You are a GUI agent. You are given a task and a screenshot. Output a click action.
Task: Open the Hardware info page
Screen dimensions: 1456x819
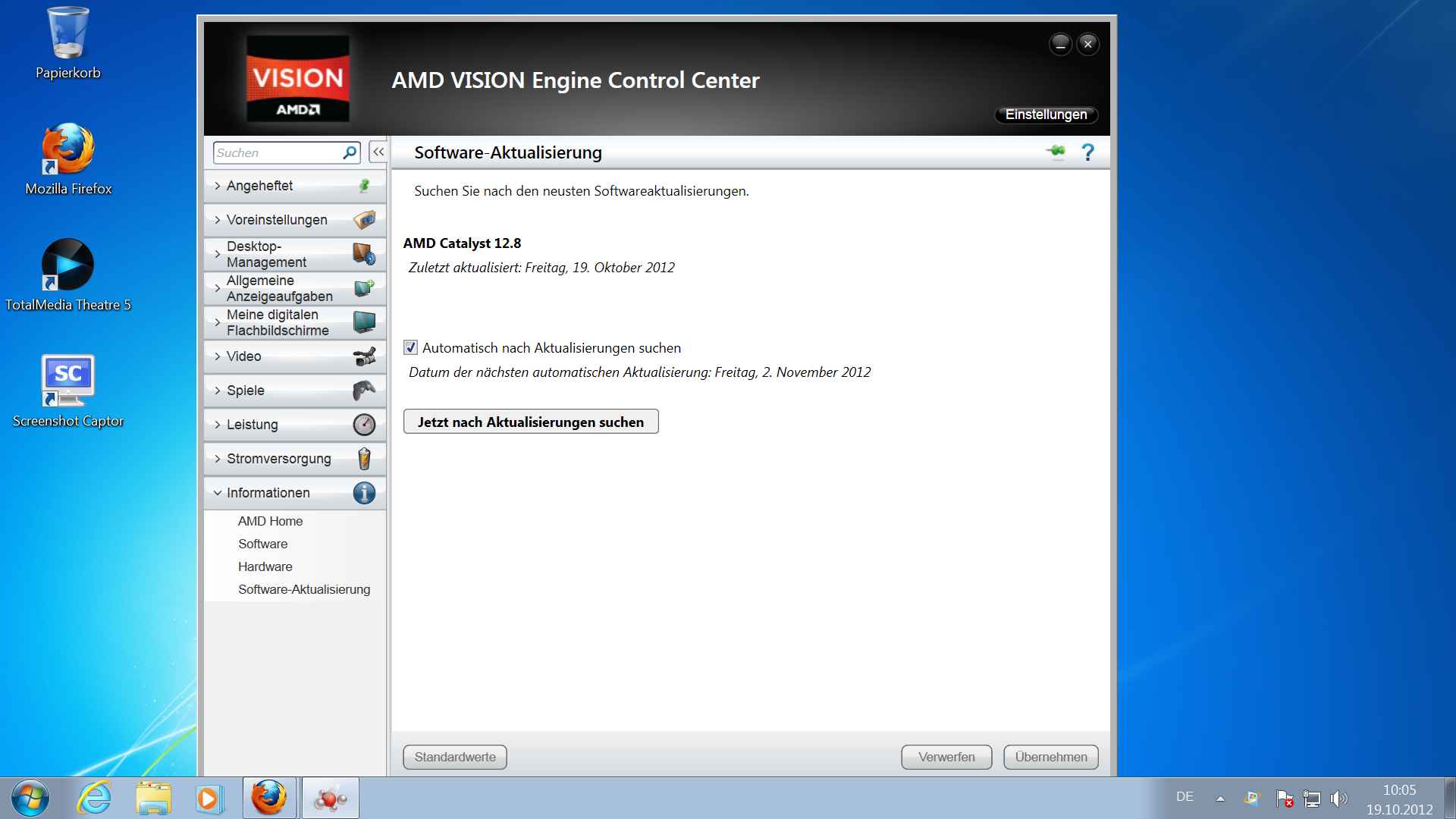pos(265,567)
